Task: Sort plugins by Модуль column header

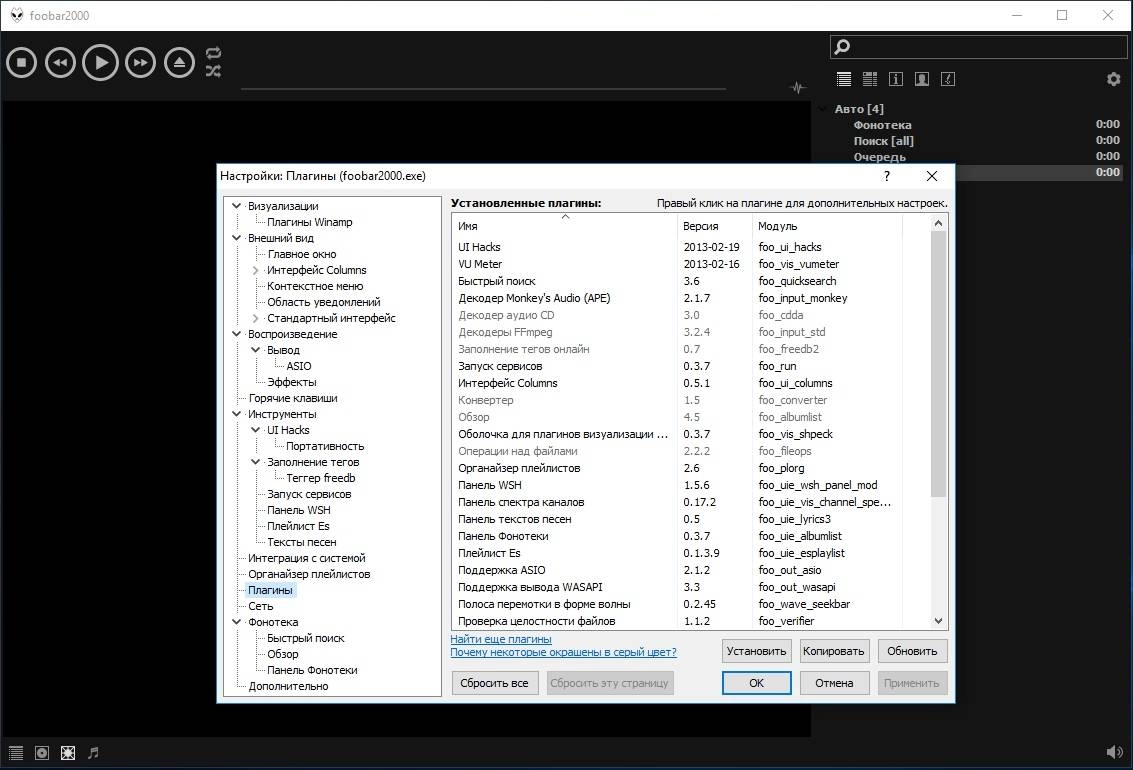Action: pyautogui.click(x=827, y=225)
